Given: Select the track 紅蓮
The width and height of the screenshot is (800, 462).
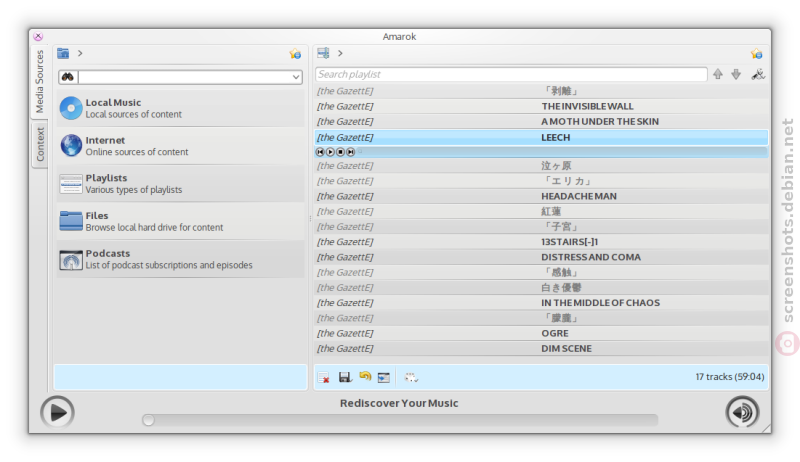Looking at the screenshot, I should point(541,212).
